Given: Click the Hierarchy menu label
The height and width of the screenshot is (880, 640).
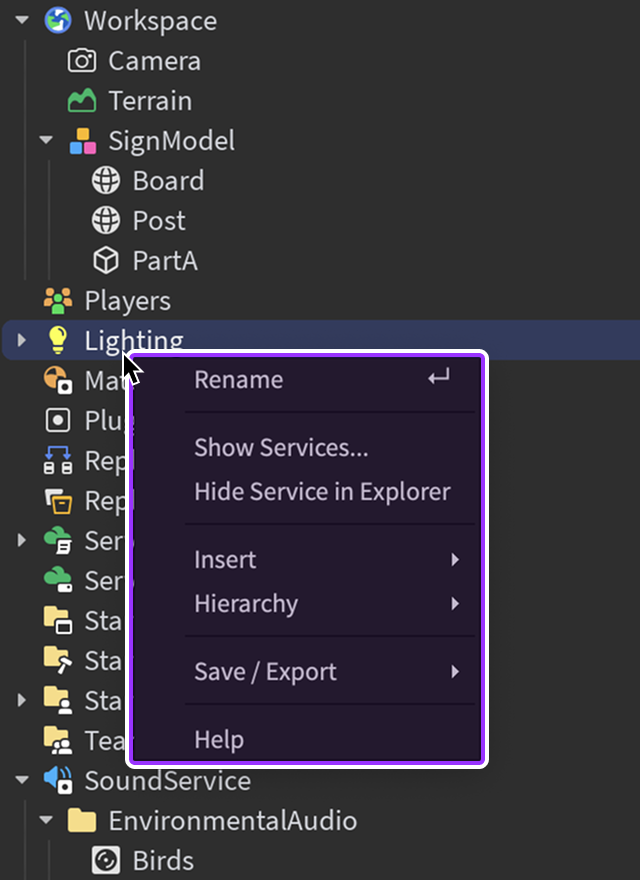Looking at the screenshot, I should [x=246, y=604].
